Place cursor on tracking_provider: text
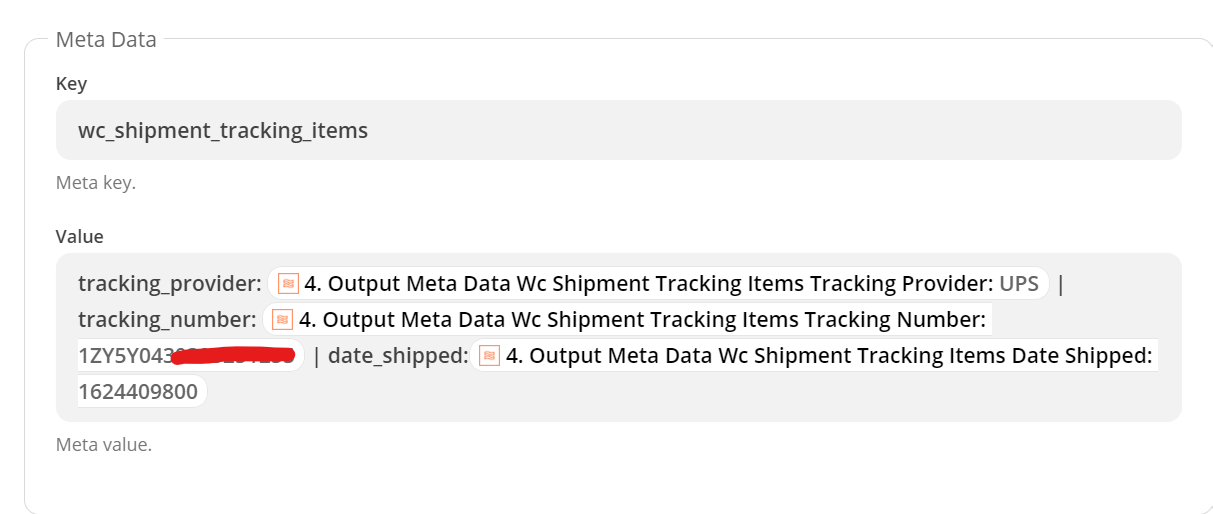The image size is (1213, 514). pos(170,283)
